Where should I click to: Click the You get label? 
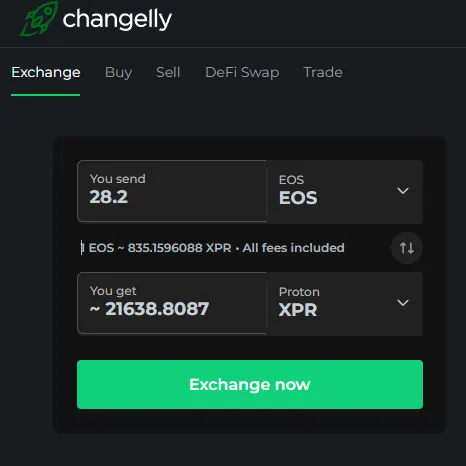[x=113, y=291]
